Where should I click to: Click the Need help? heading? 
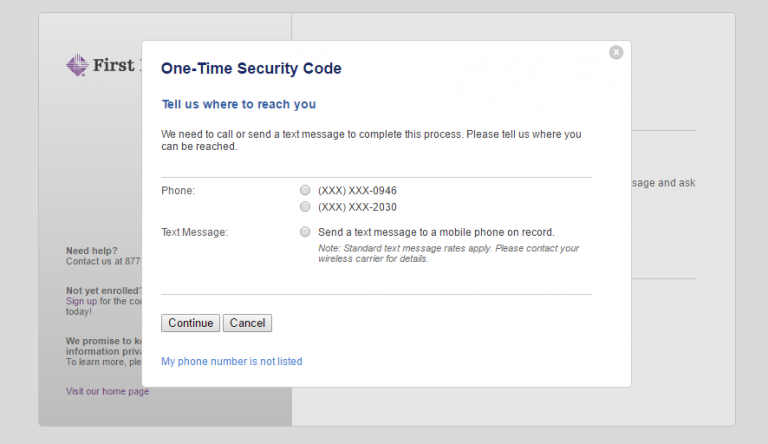pos(92,250)
